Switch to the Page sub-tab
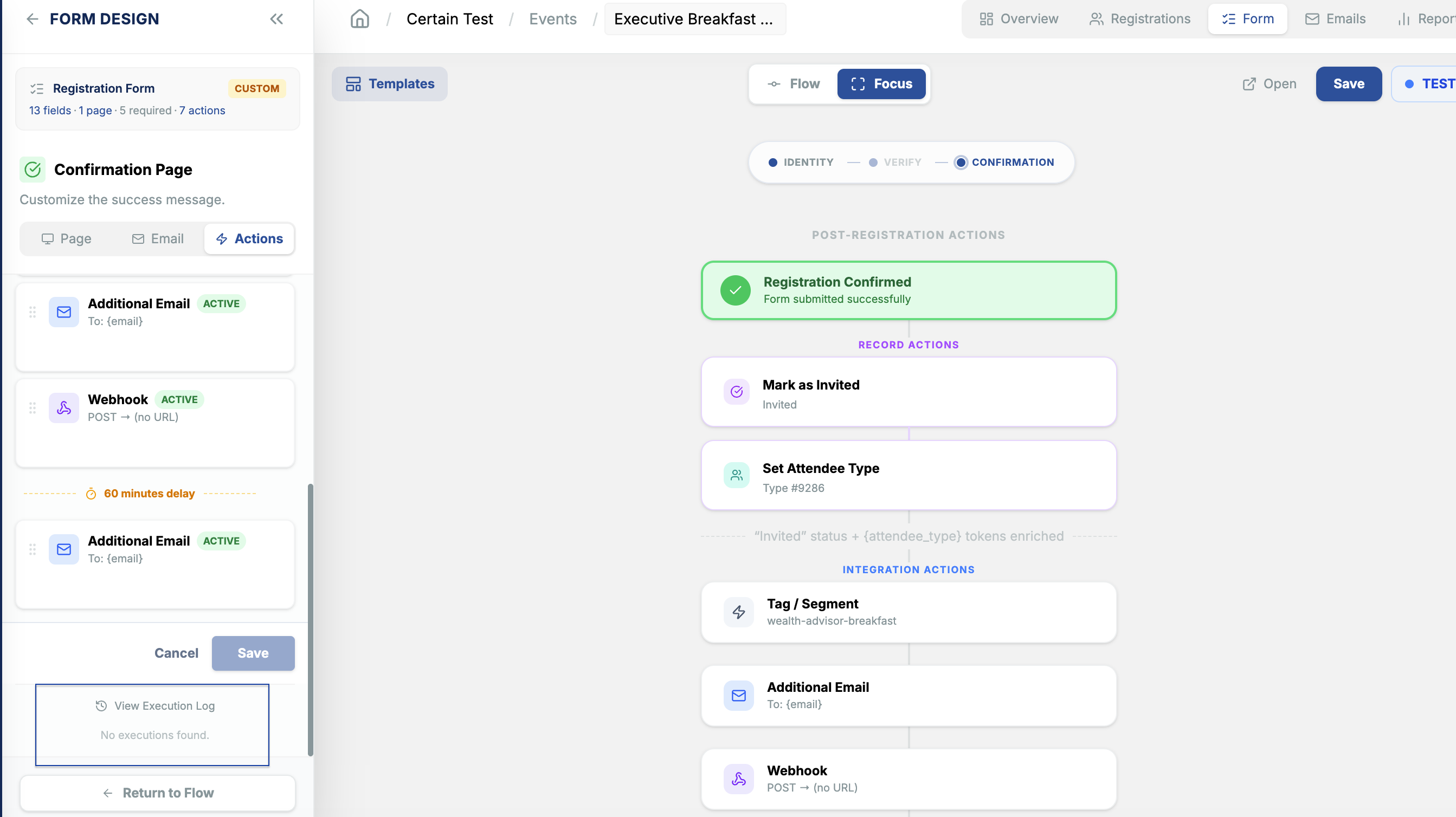 (67, 238)
